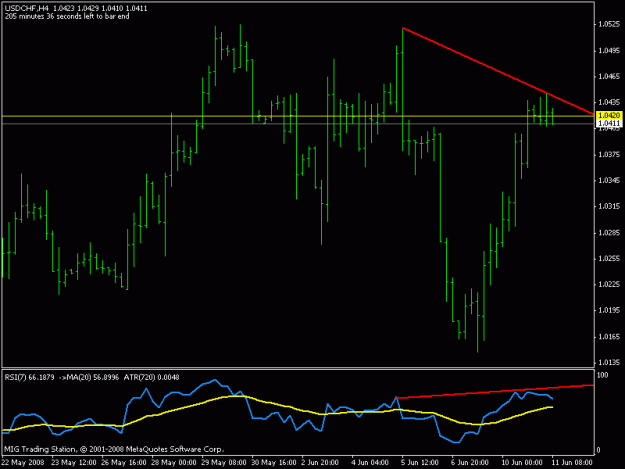
Task: Click the 1.0345 price axis label
Action: point(609,180)
